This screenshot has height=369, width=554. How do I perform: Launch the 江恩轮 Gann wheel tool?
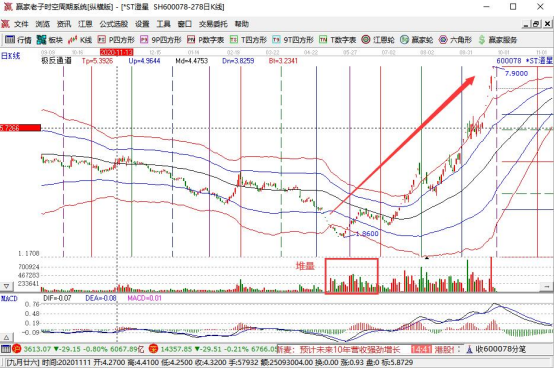pos(378,40)
